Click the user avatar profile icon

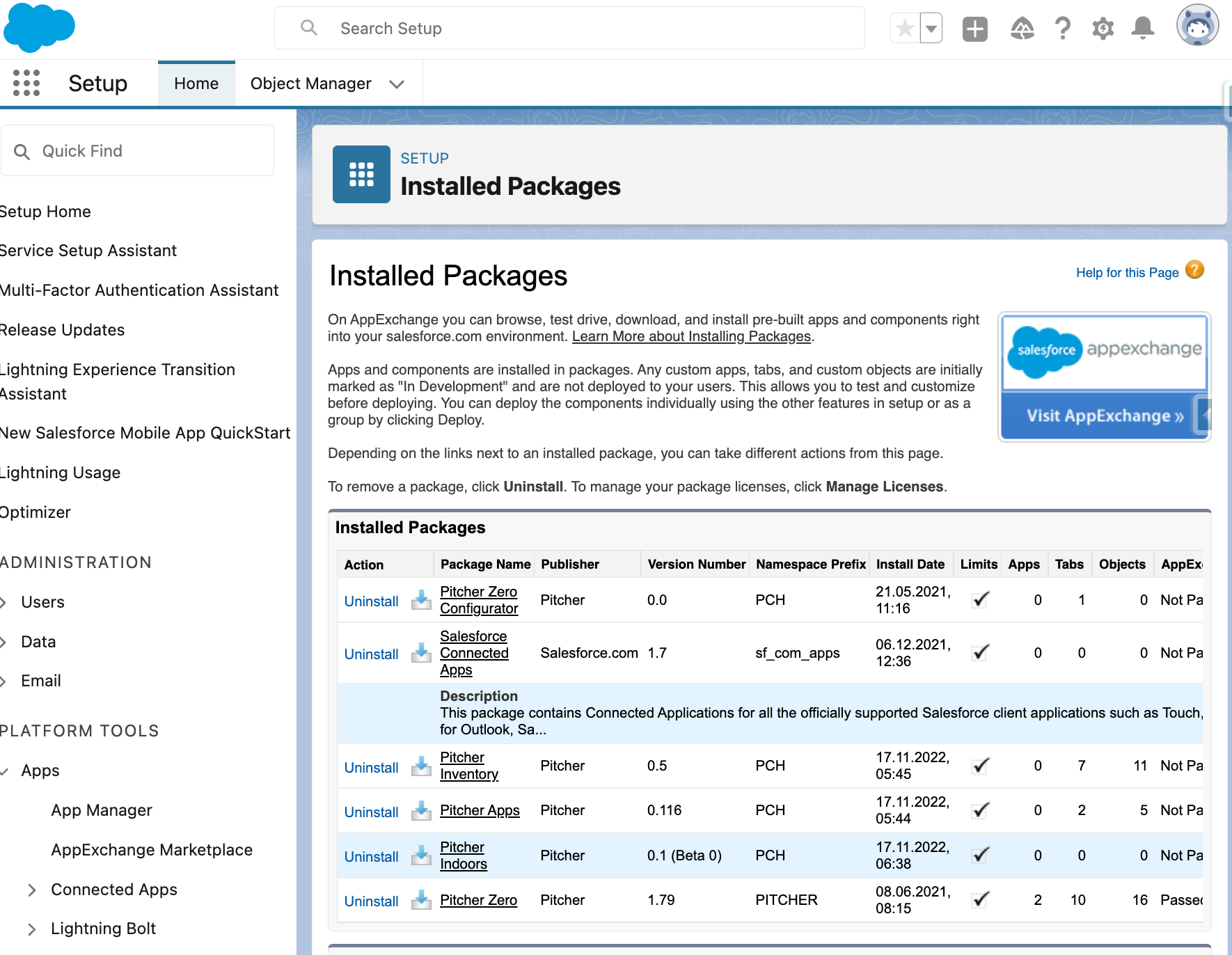click(x=1197, y=26)
